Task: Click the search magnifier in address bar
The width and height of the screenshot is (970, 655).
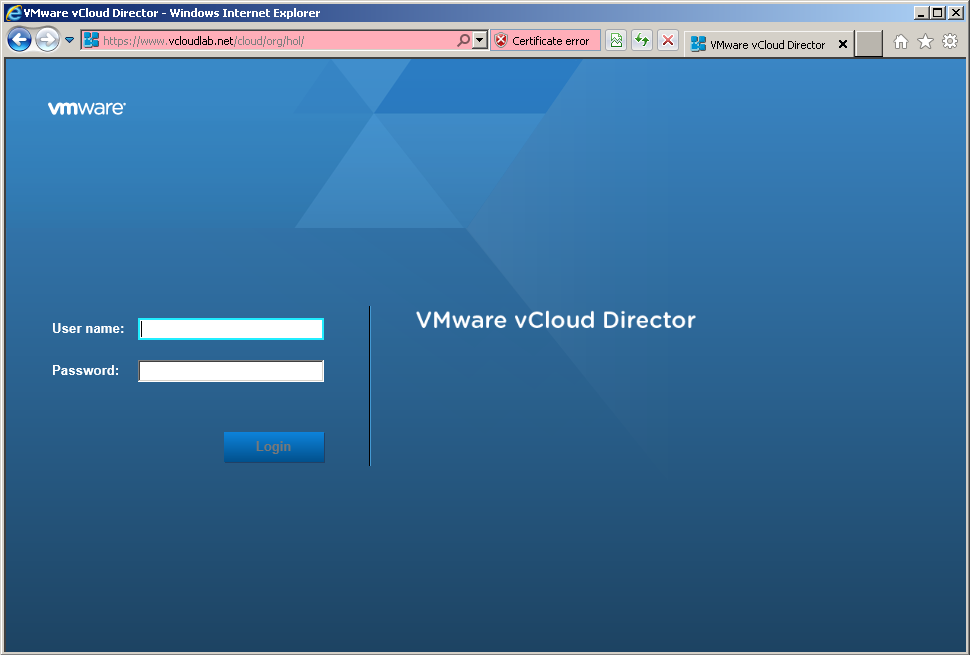Action: pyautogui.click(x=463, y=40)
